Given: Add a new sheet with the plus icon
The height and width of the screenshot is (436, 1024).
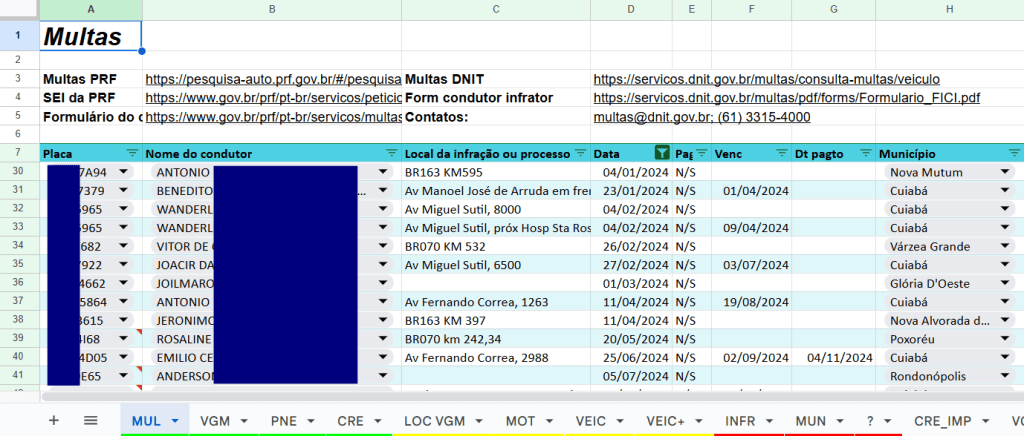Looking at the screenshot, I should (x=54, y=420).
